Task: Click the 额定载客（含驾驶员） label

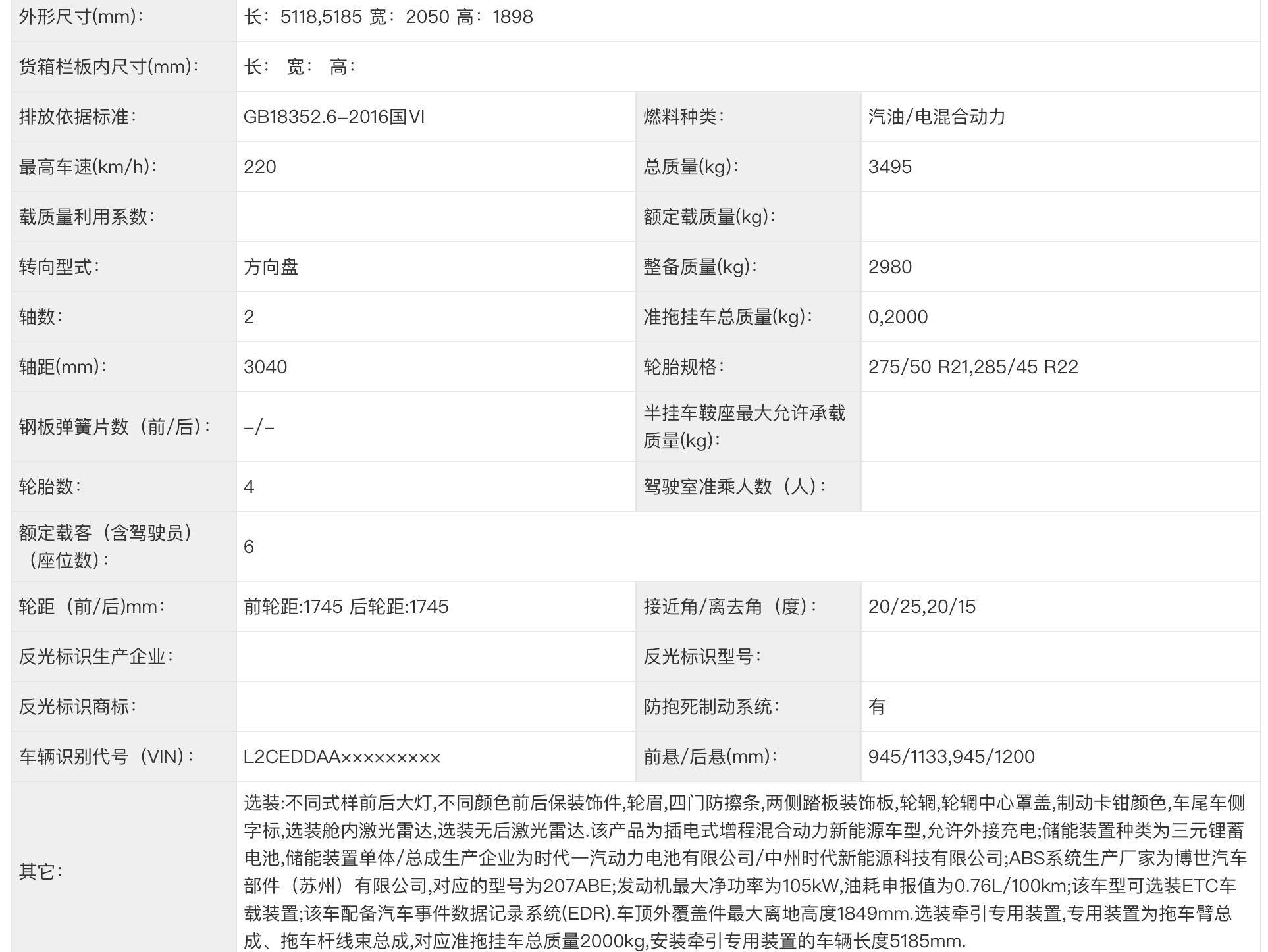Action: pyautogui.click(x=106, y=546)
